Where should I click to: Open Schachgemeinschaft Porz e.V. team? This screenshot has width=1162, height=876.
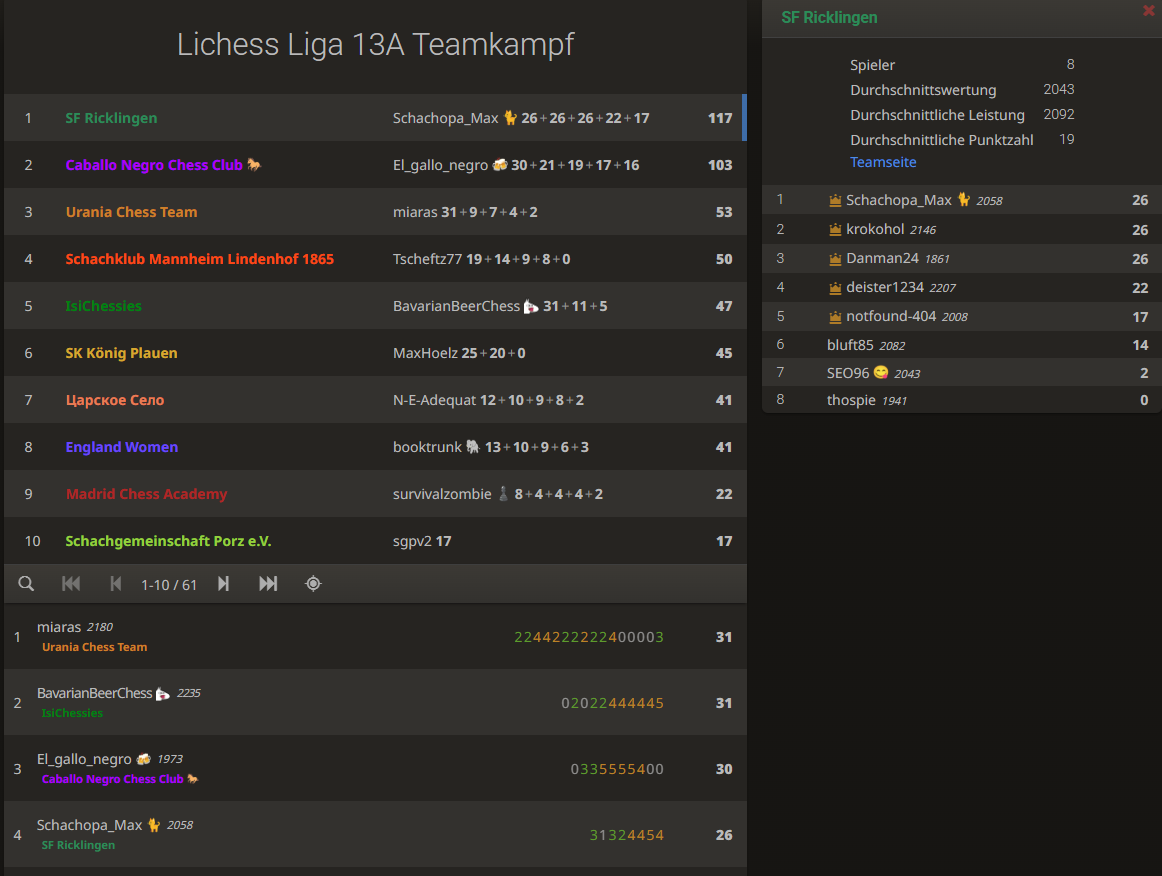(168, 541)
